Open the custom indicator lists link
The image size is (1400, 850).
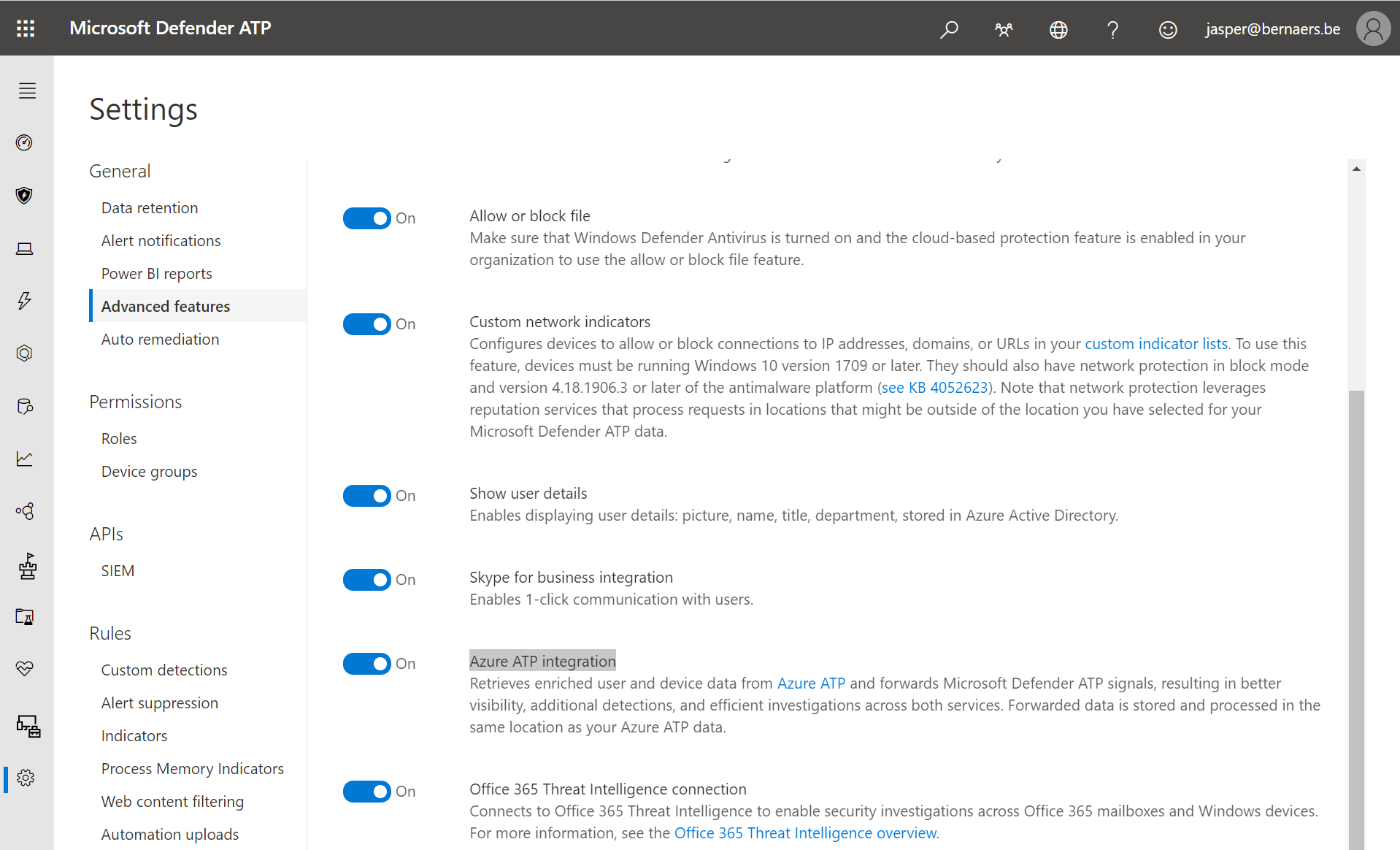point(1155,343)
